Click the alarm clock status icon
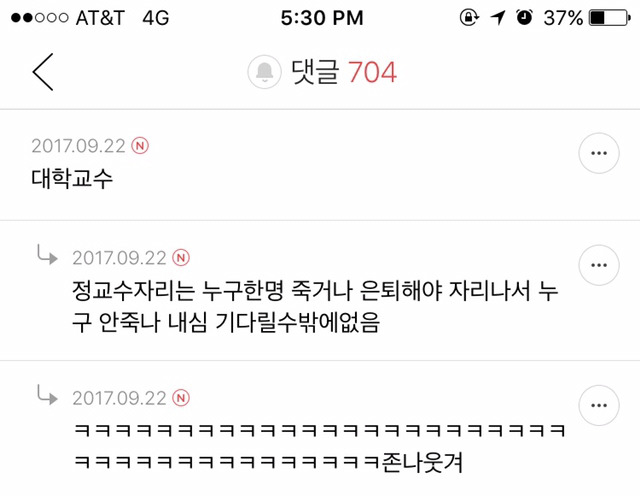The image size is (640, 496). (x=524, y=18)
